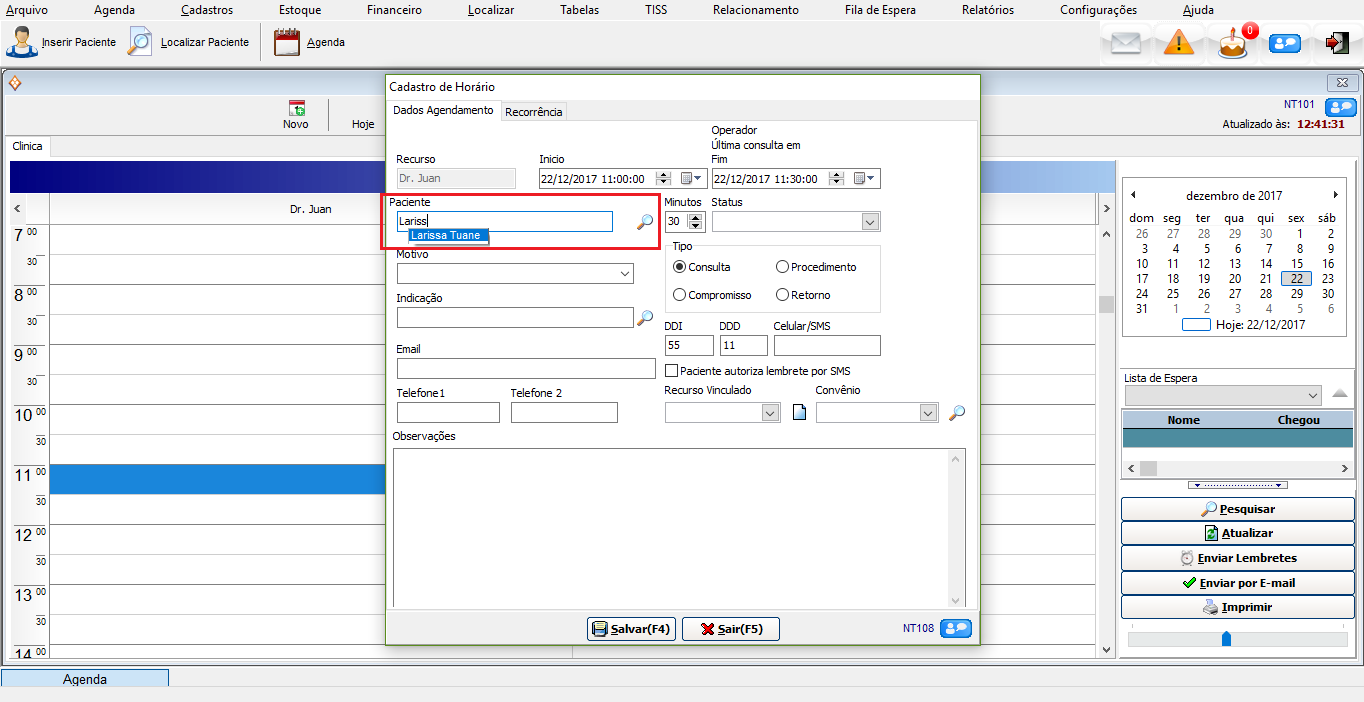
Task: Click the Inserir Paciente toolbar icon
Action: [x=23, y=43]
